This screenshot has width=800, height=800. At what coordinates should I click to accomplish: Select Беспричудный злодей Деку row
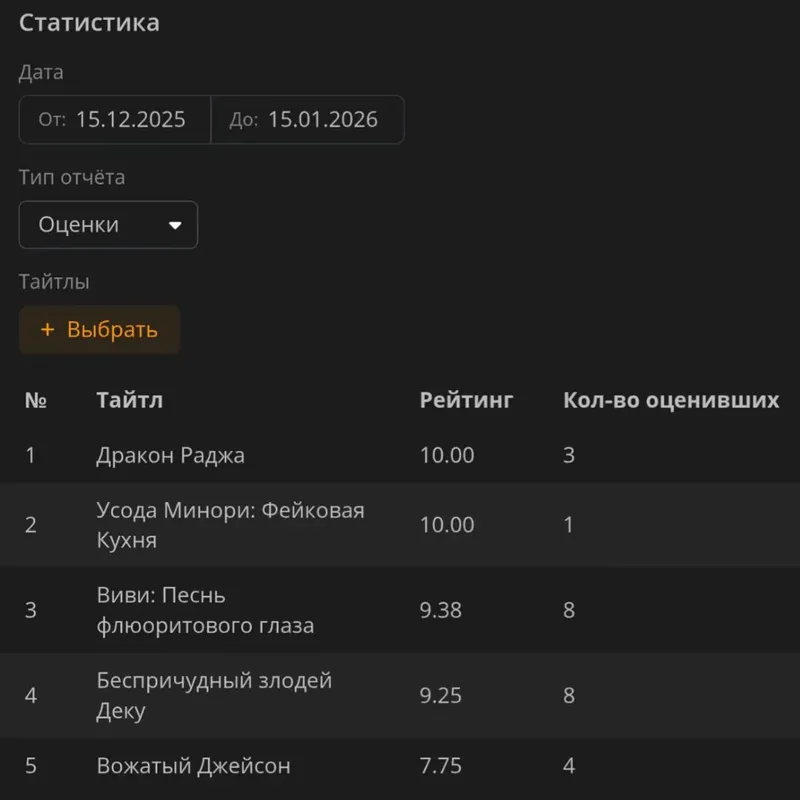(x=214, y=695)
